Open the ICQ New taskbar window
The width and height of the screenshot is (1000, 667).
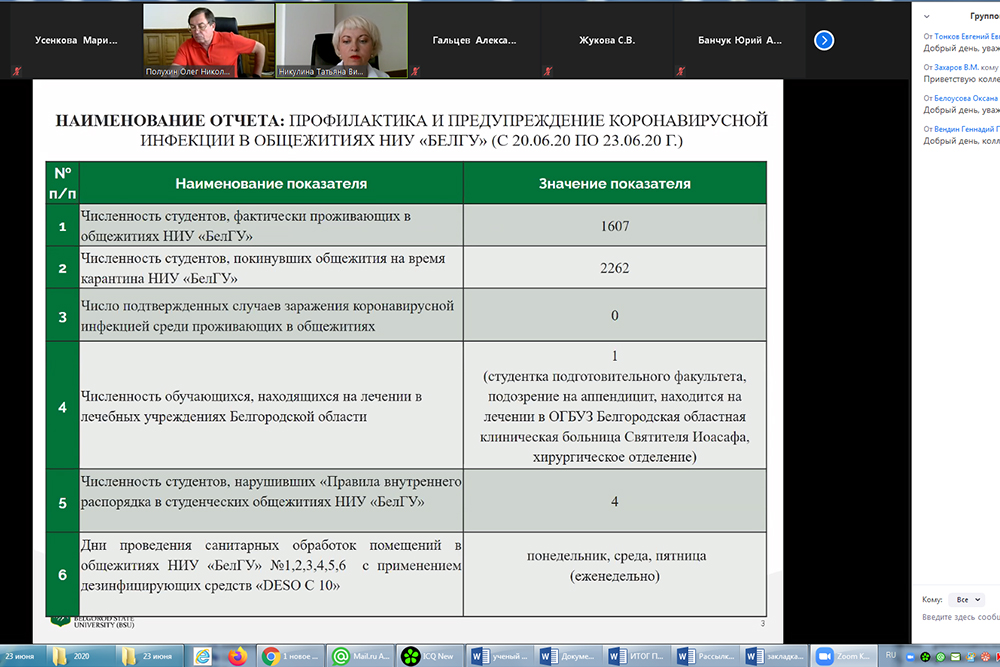pyautogui.click(x=428, y=656)
